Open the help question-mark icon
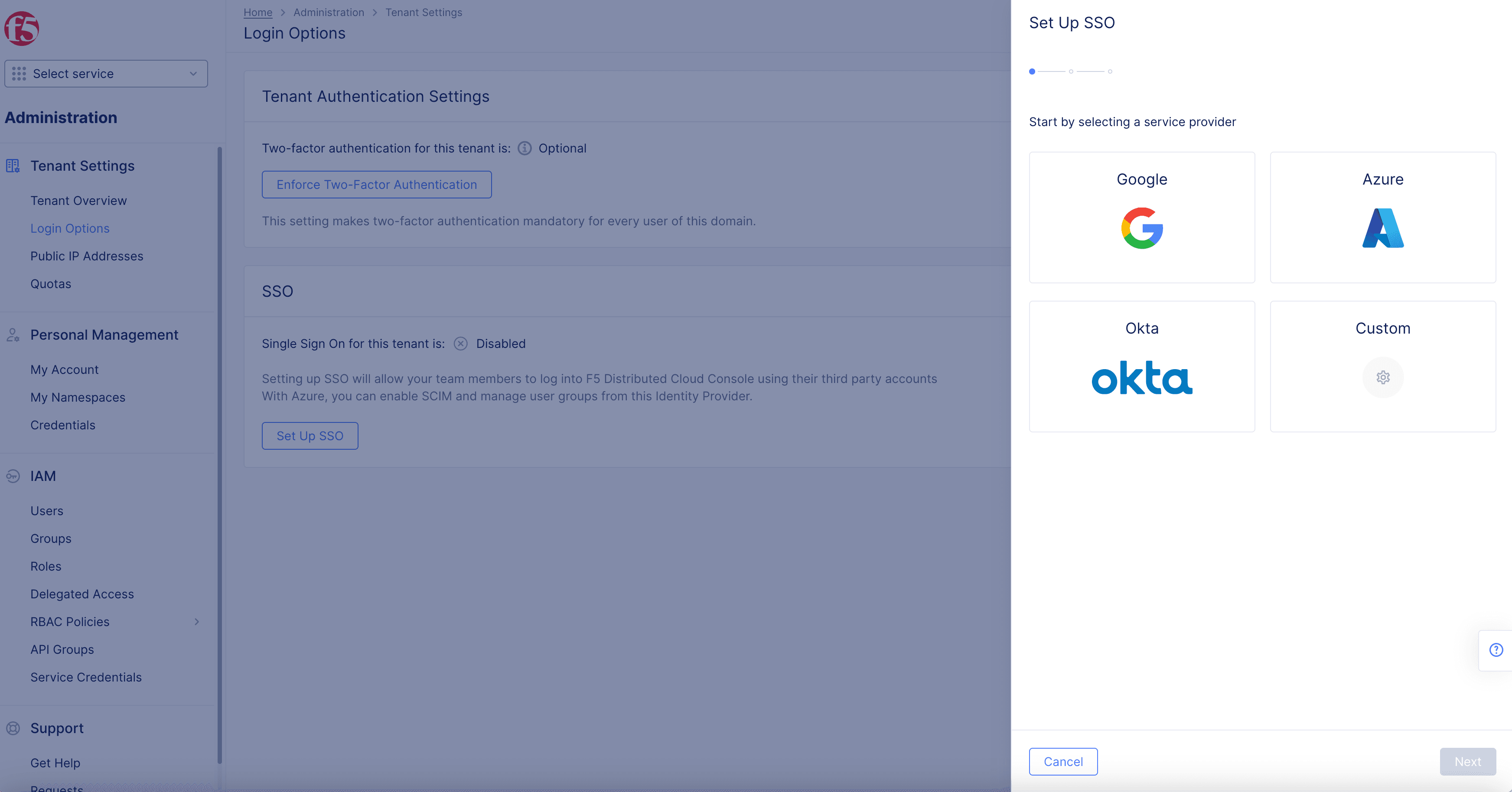The width and height of the screenshot is (1512, 792). (1496, 650)
